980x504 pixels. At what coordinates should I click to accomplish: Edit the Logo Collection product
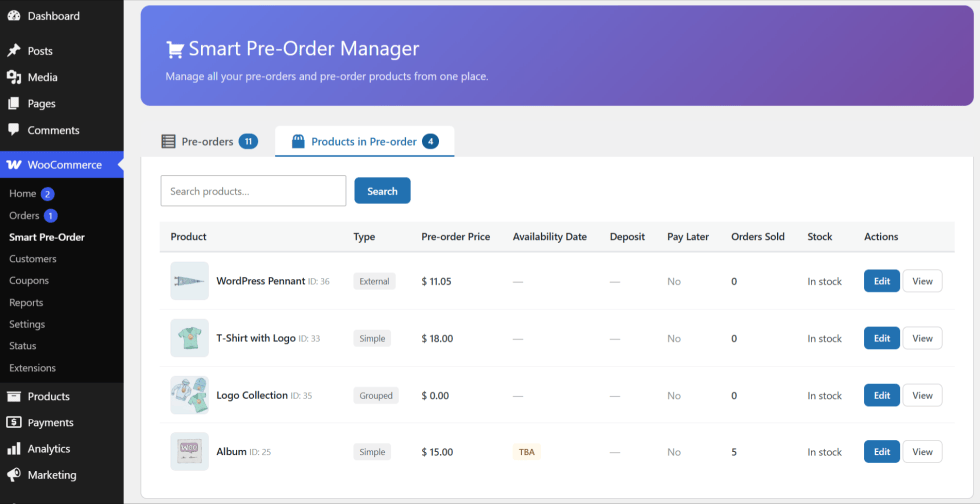[x=882, y=395]
